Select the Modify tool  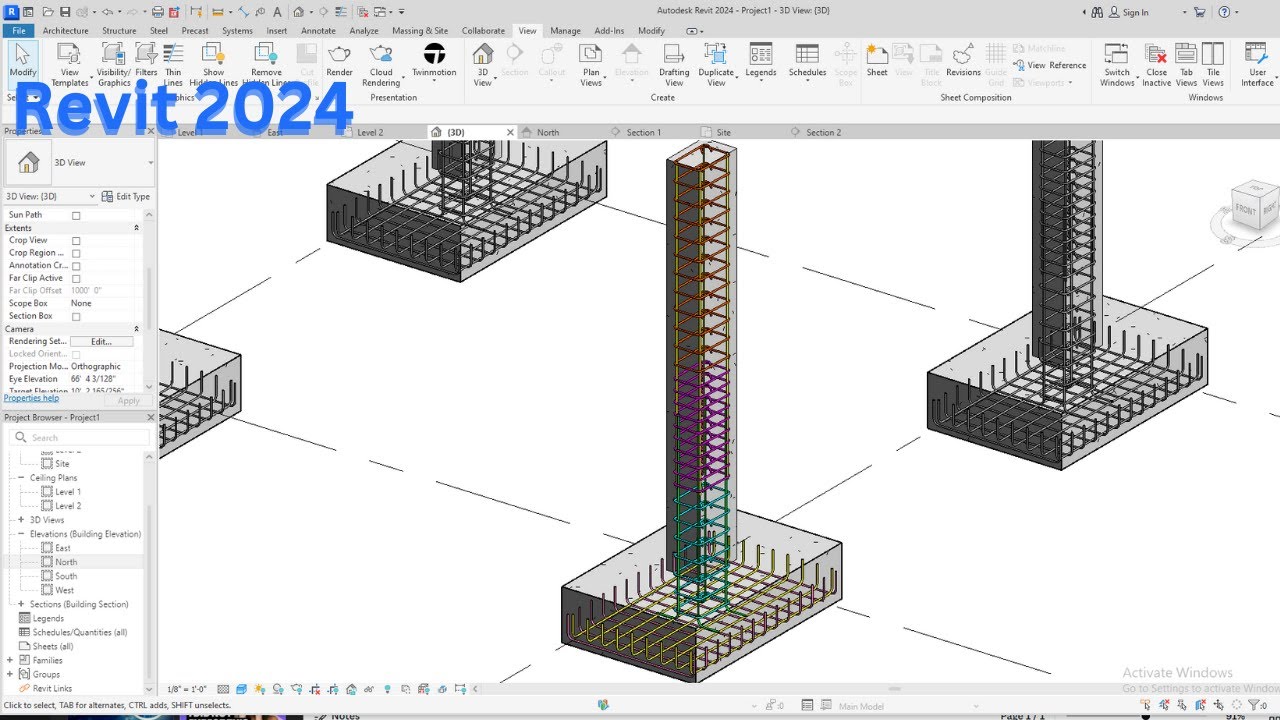[x=22, y=62]
